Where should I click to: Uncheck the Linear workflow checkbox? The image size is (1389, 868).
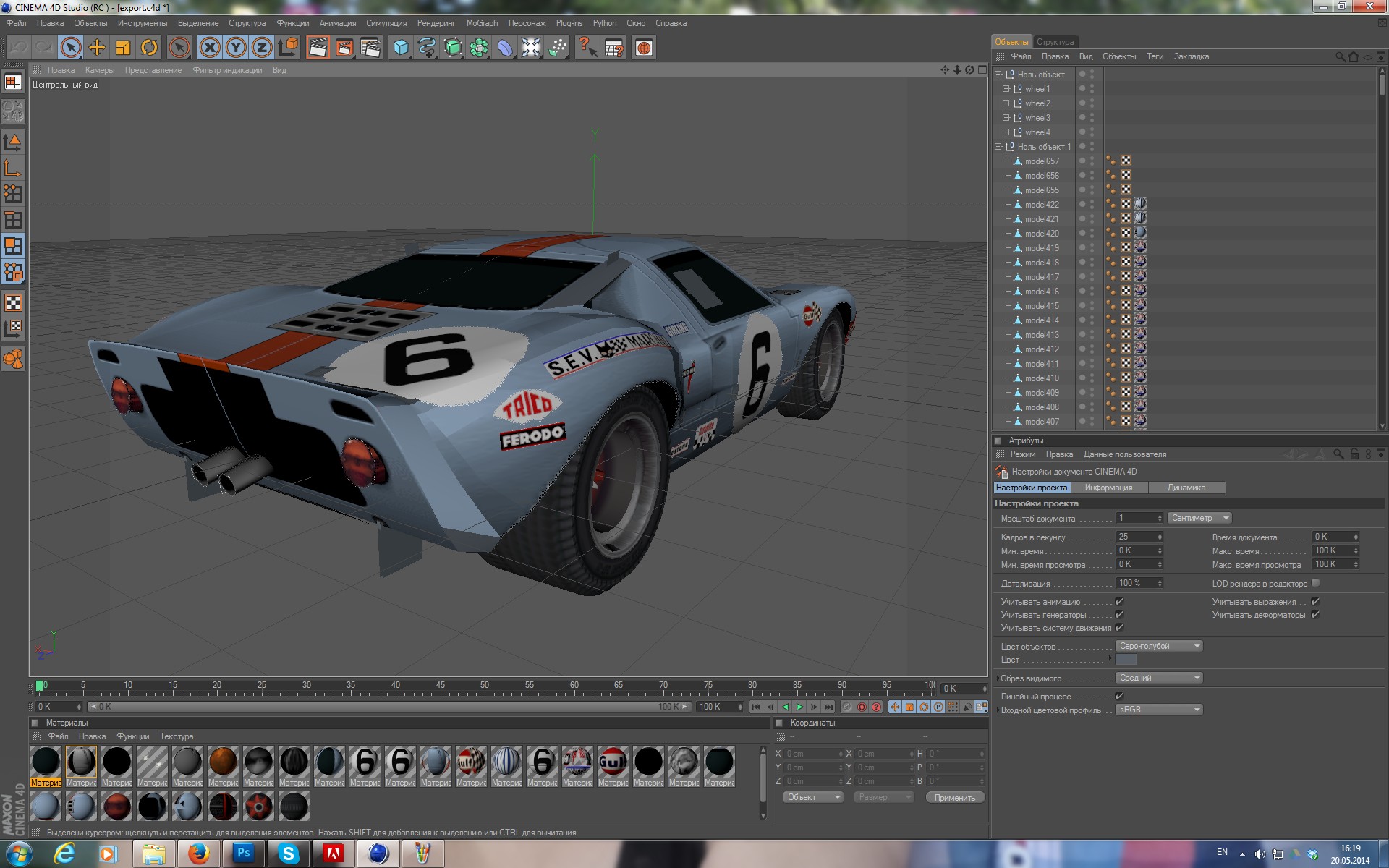click(x=1119, y=696)
